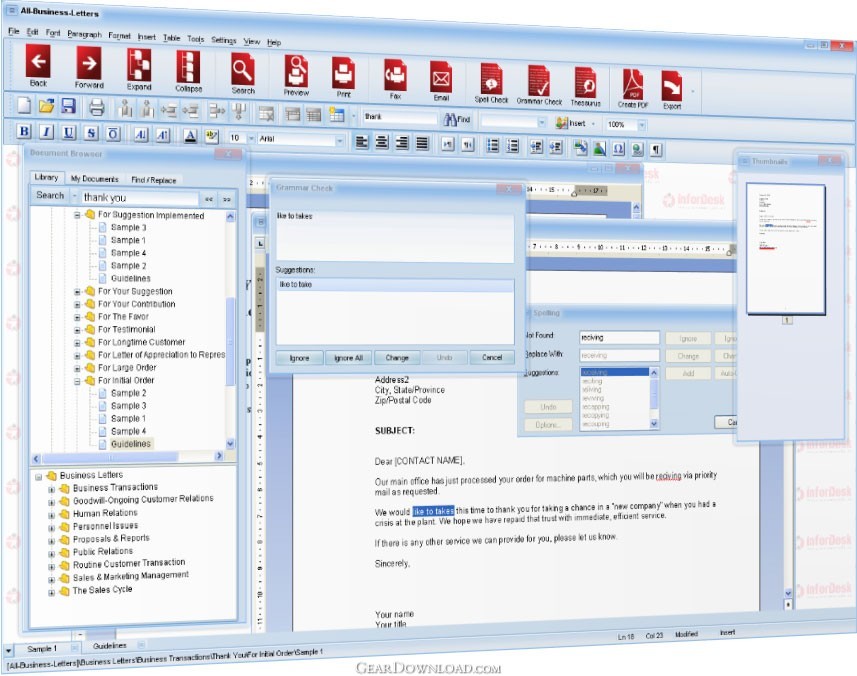Image resolution: width=857 pixels, height=676 pixels.
Task: Toggle Overline formatting button
Action: coord(113,134)
